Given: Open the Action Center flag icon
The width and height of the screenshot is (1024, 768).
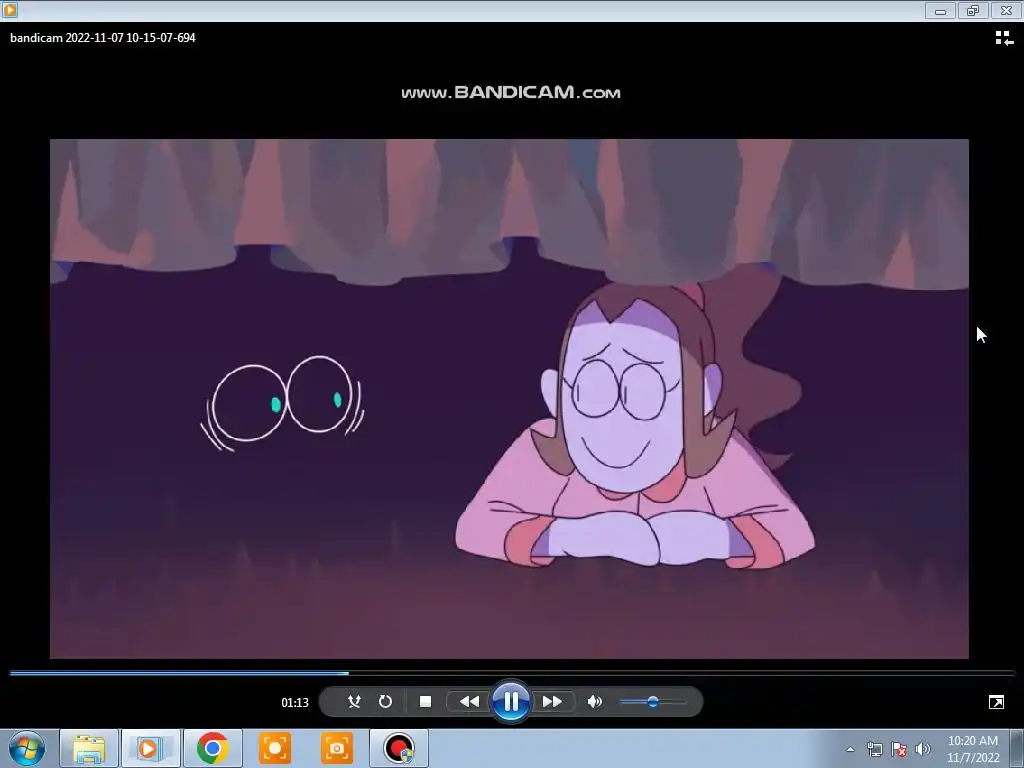Looking at the screenshot, I should [899, 749].
